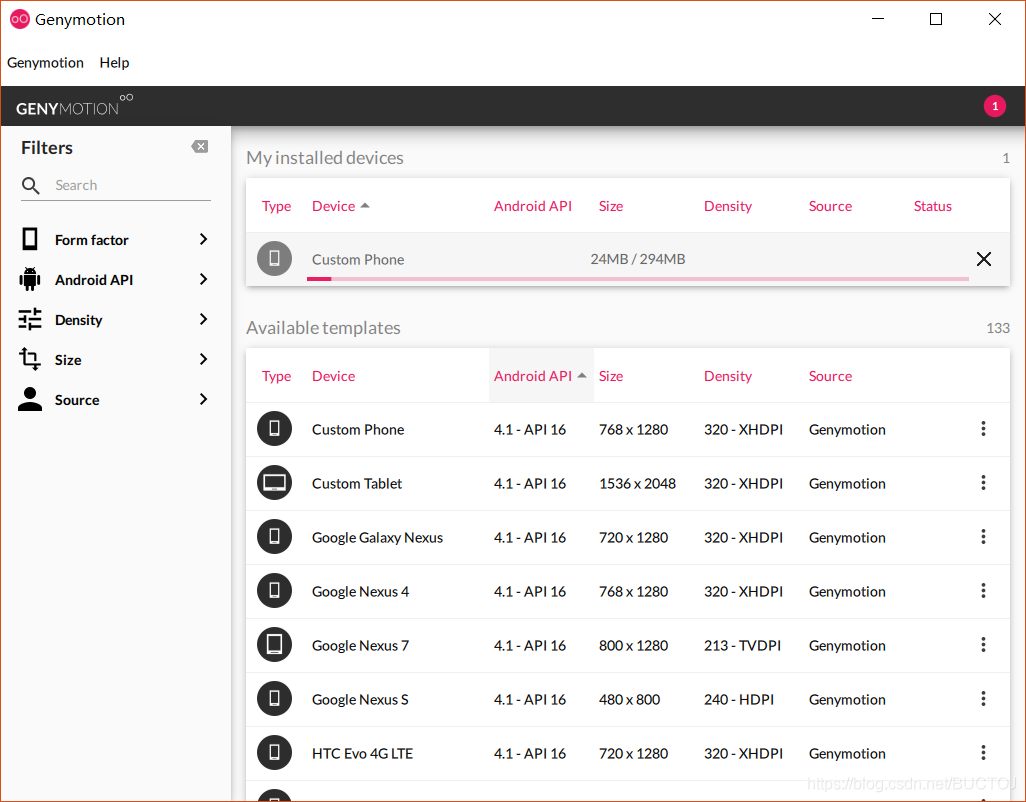Viewport: 1026px width, 802px height.
Task: Click the Source person icon
Action: tap(30, 399)
